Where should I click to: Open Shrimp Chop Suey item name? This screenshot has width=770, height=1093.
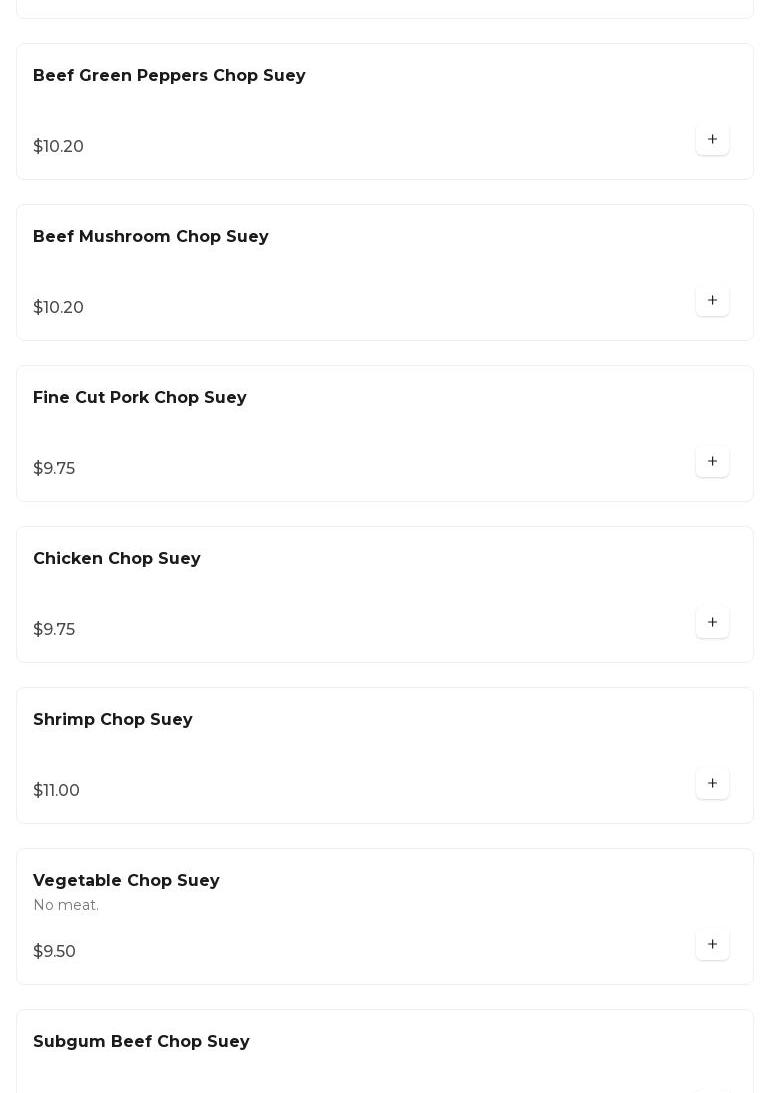(113, 720)
